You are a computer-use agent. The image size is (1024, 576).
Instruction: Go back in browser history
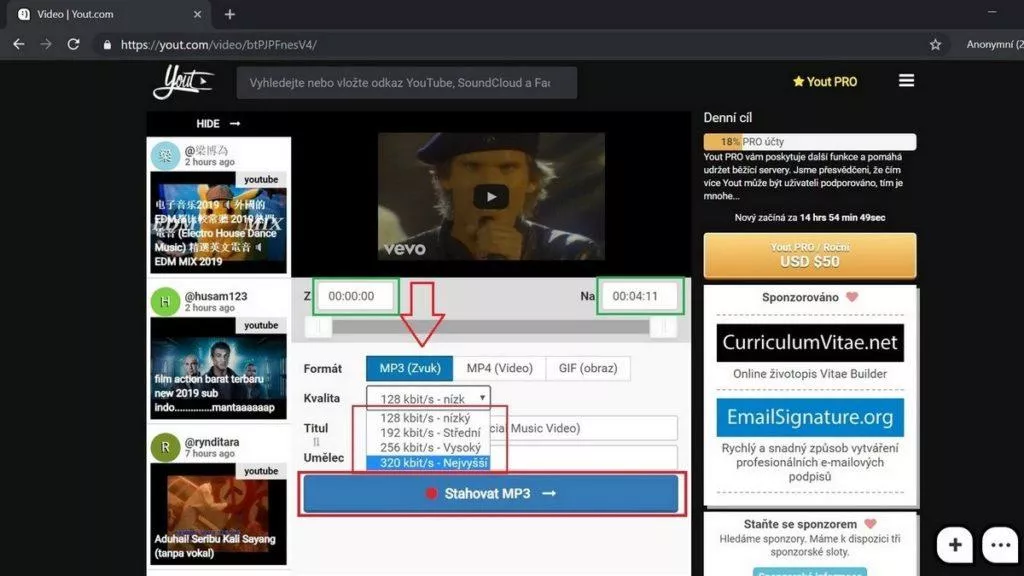click(x=19, y=44)
